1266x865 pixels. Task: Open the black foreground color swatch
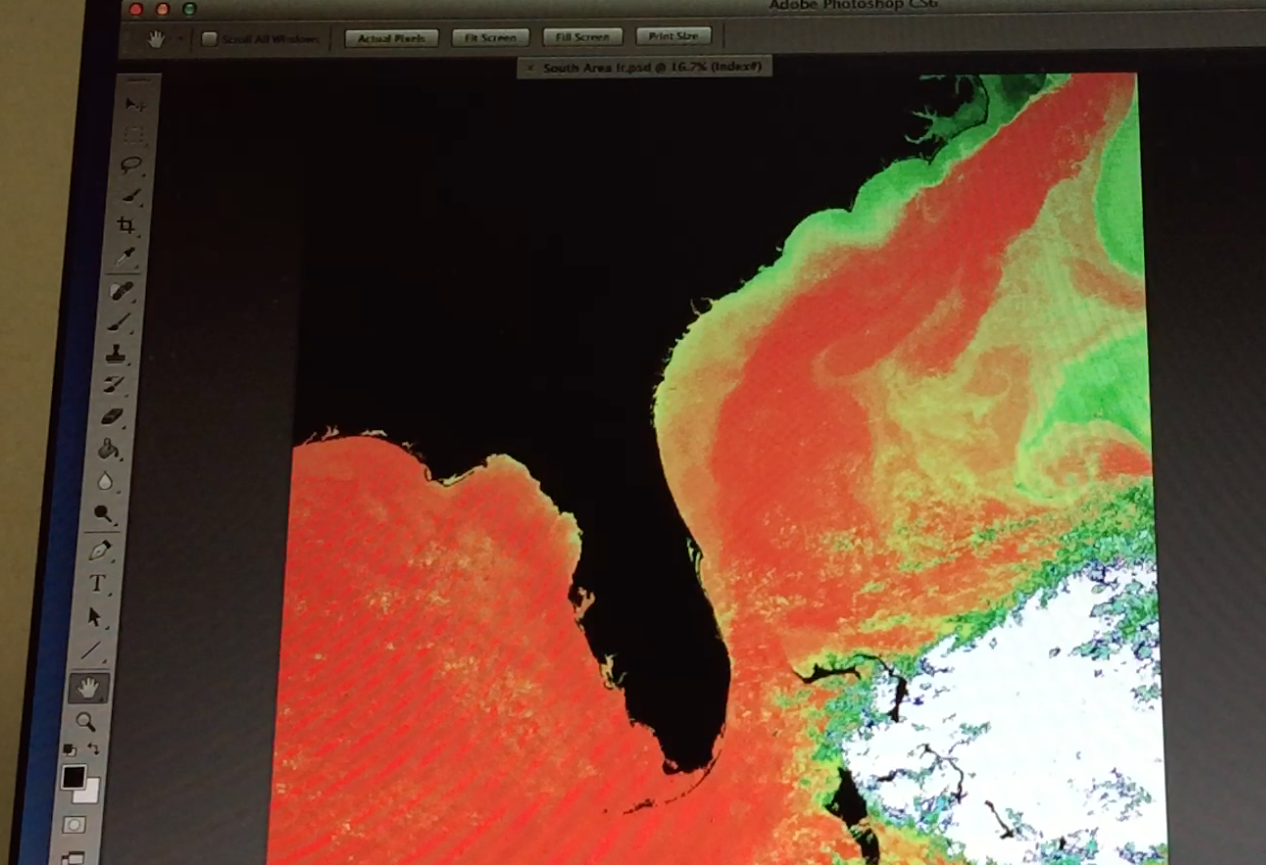coord(72,776)
